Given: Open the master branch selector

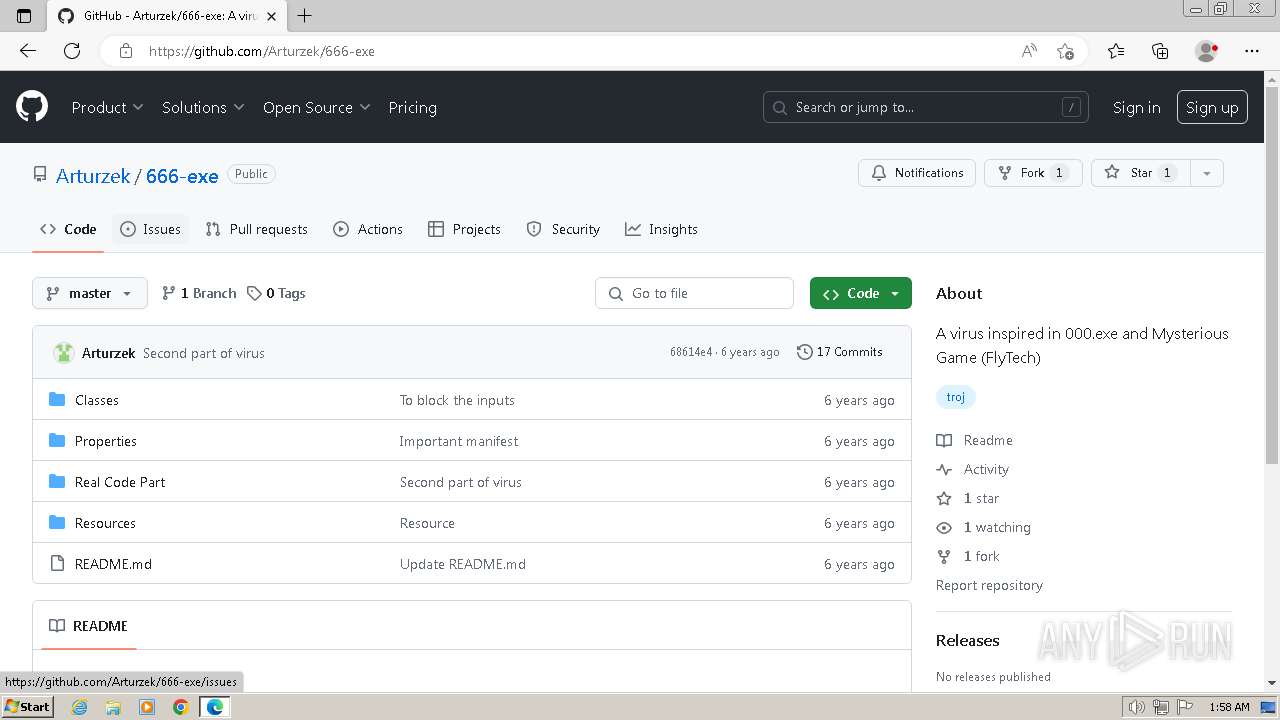Looking at the screenshot, I should (x=89, y=293).
